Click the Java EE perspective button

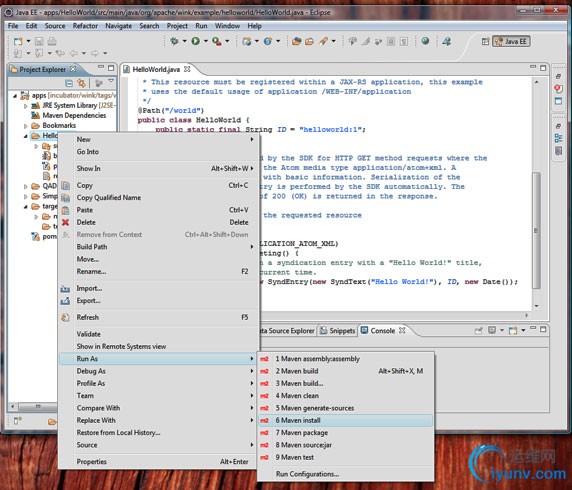(x=511, y=41)
